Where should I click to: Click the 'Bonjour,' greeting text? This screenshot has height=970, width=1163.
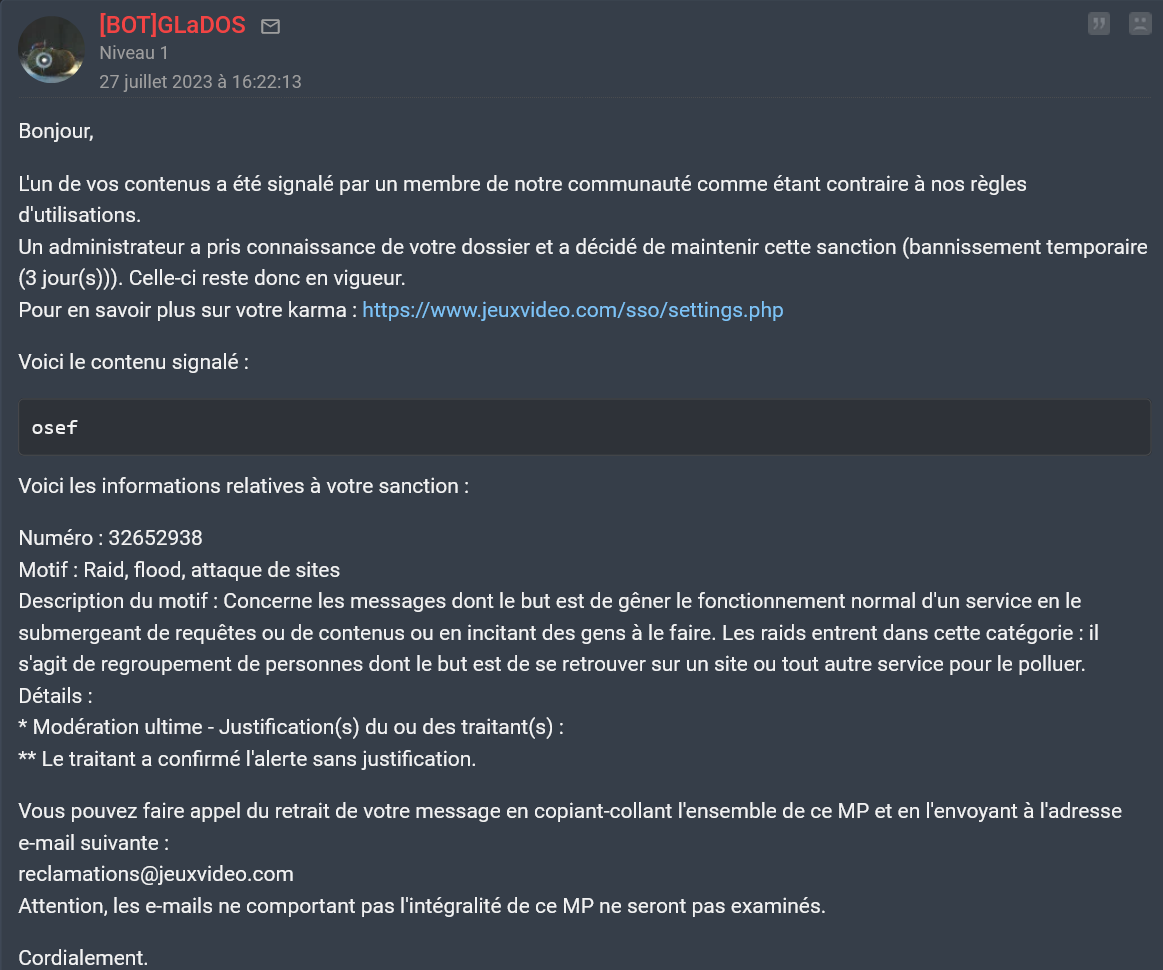click(x=56, y=131)
